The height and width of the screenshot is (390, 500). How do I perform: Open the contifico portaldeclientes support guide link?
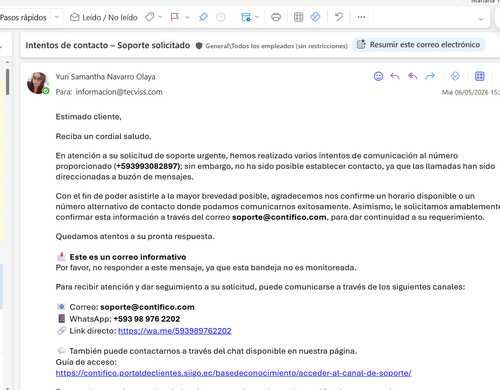tap(234, 373)
